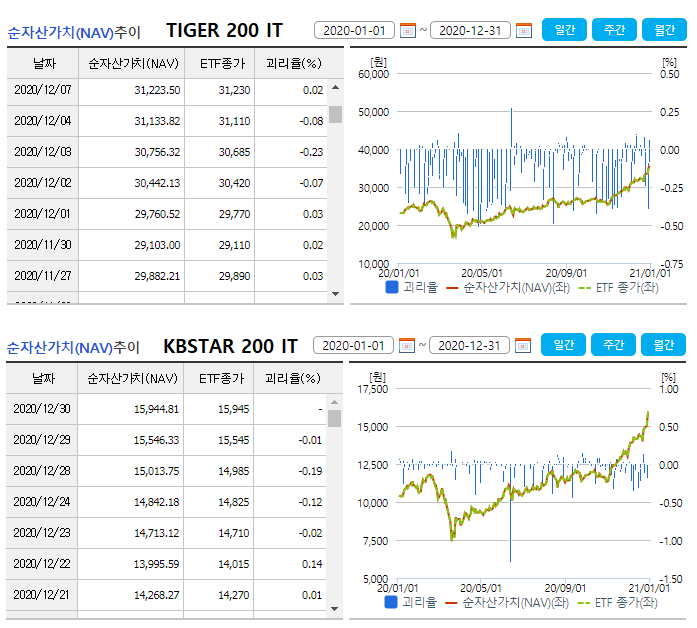Click red 순자산가치(NAV) legend line in TIGER chart
The height and width of the screenshot is (628, 697).
click(x=452, y=288)
